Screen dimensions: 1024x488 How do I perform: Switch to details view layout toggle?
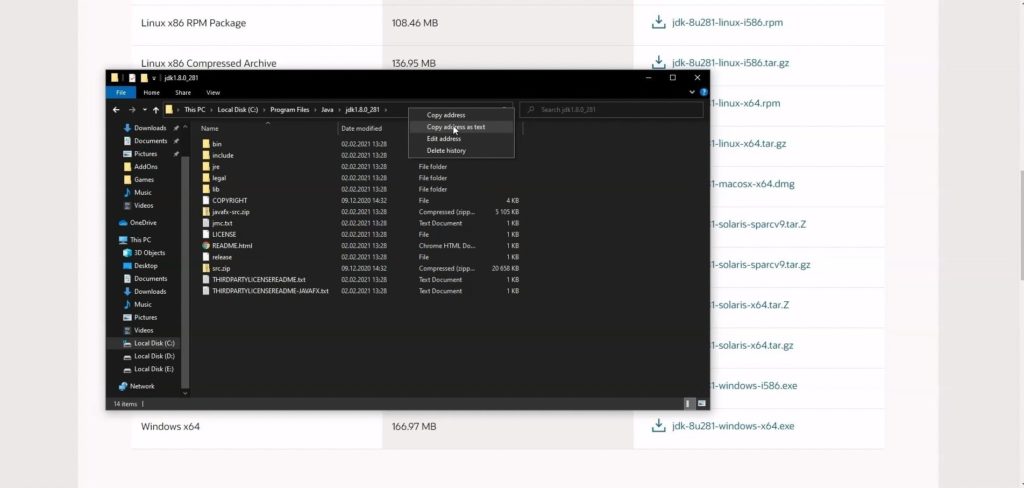click(688, 404)
